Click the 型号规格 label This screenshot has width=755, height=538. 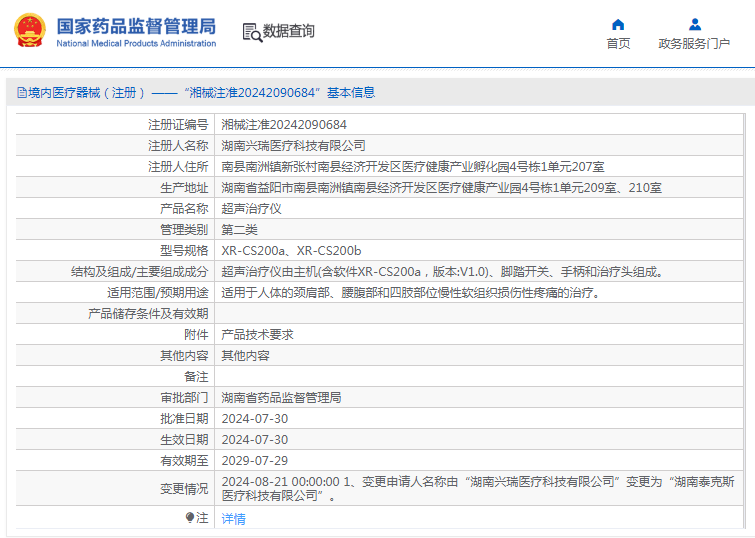[184, 250]
